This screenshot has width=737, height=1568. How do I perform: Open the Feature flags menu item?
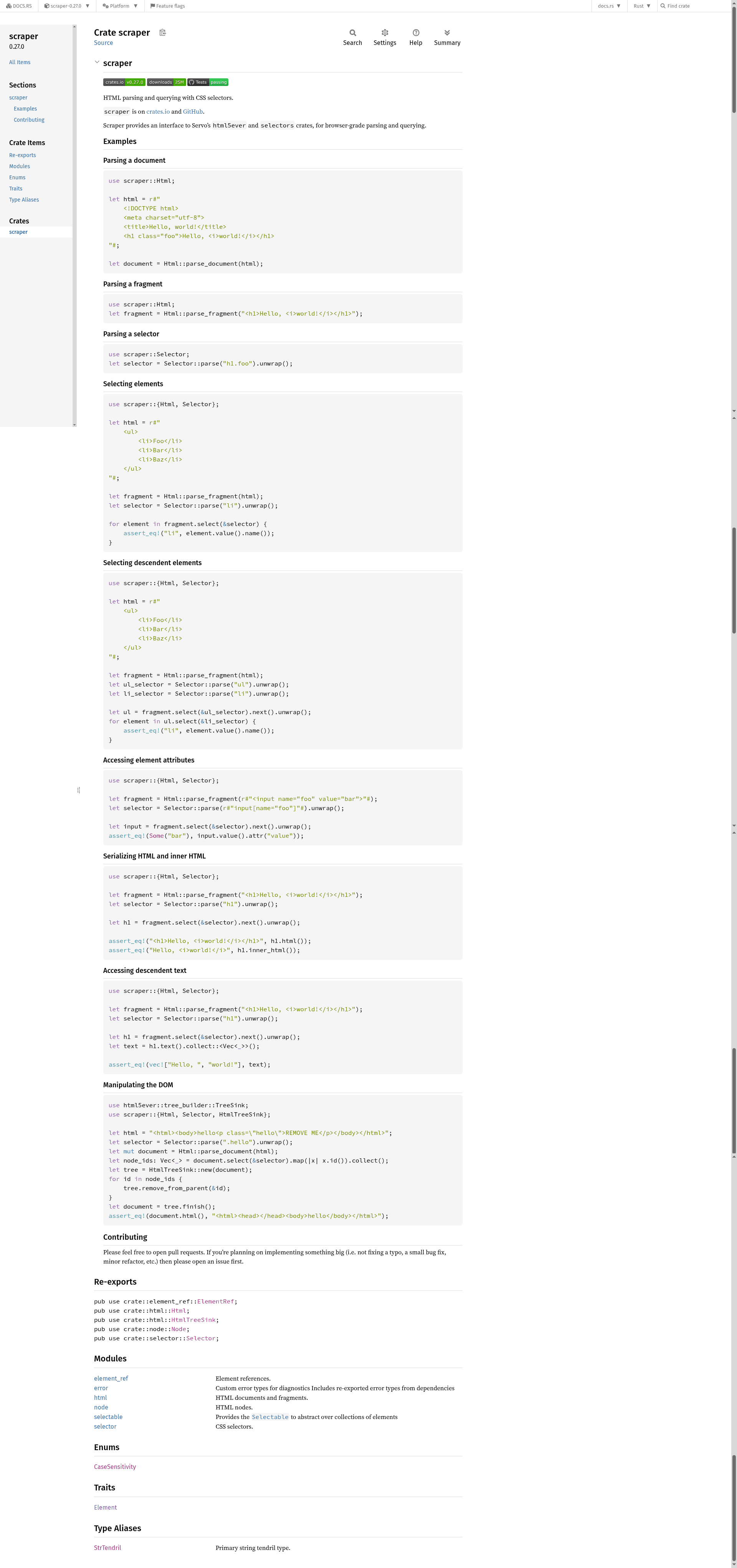(167, 6)
